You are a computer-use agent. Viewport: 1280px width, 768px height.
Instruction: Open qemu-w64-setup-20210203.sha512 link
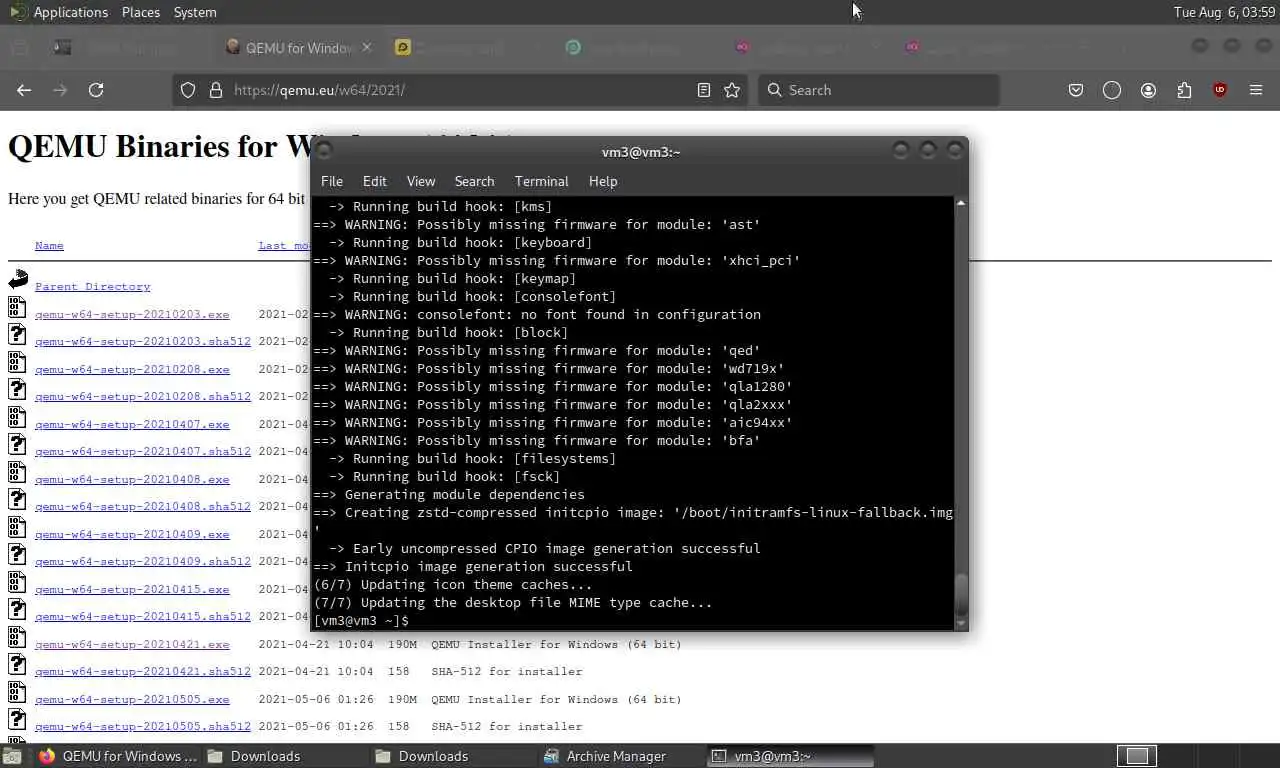143,341
